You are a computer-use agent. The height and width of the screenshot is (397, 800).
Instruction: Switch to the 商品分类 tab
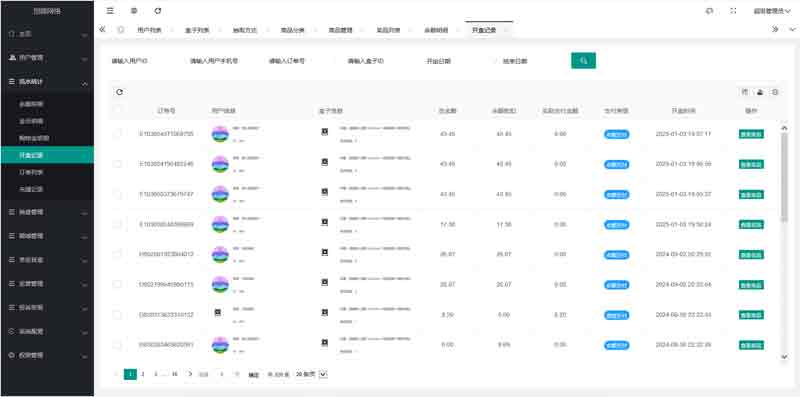click(x=292, y=30)
